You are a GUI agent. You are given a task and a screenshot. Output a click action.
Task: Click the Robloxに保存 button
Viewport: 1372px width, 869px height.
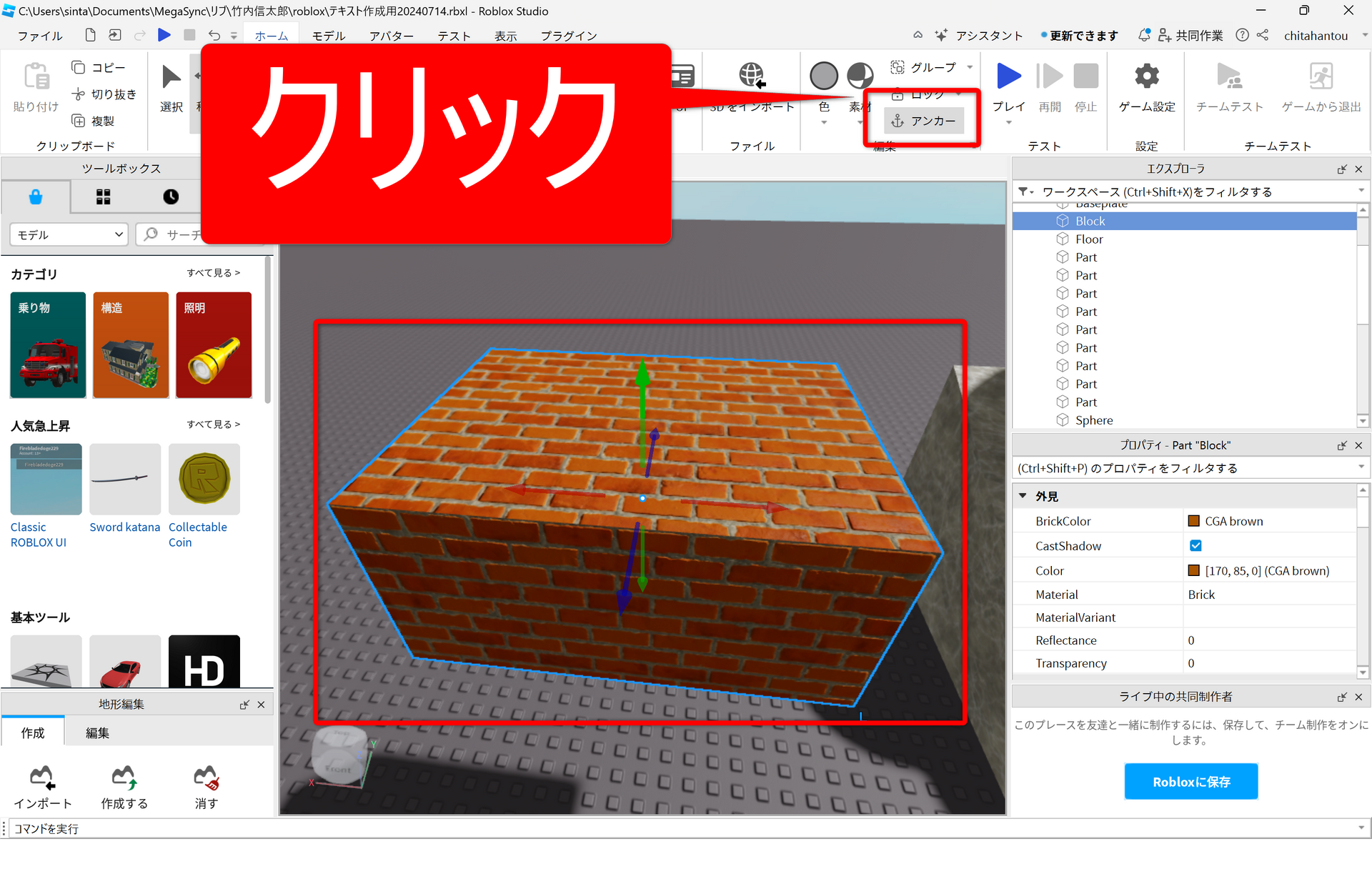click(1190, 782)
